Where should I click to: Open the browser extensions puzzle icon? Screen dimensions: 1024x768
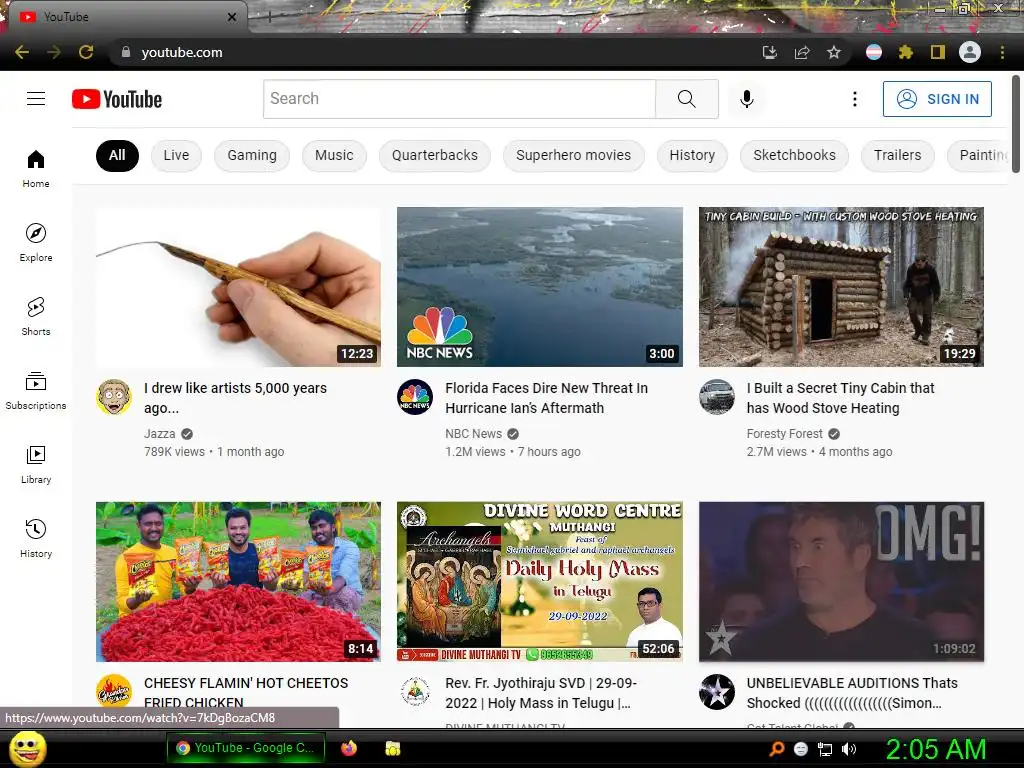(905, 52)
